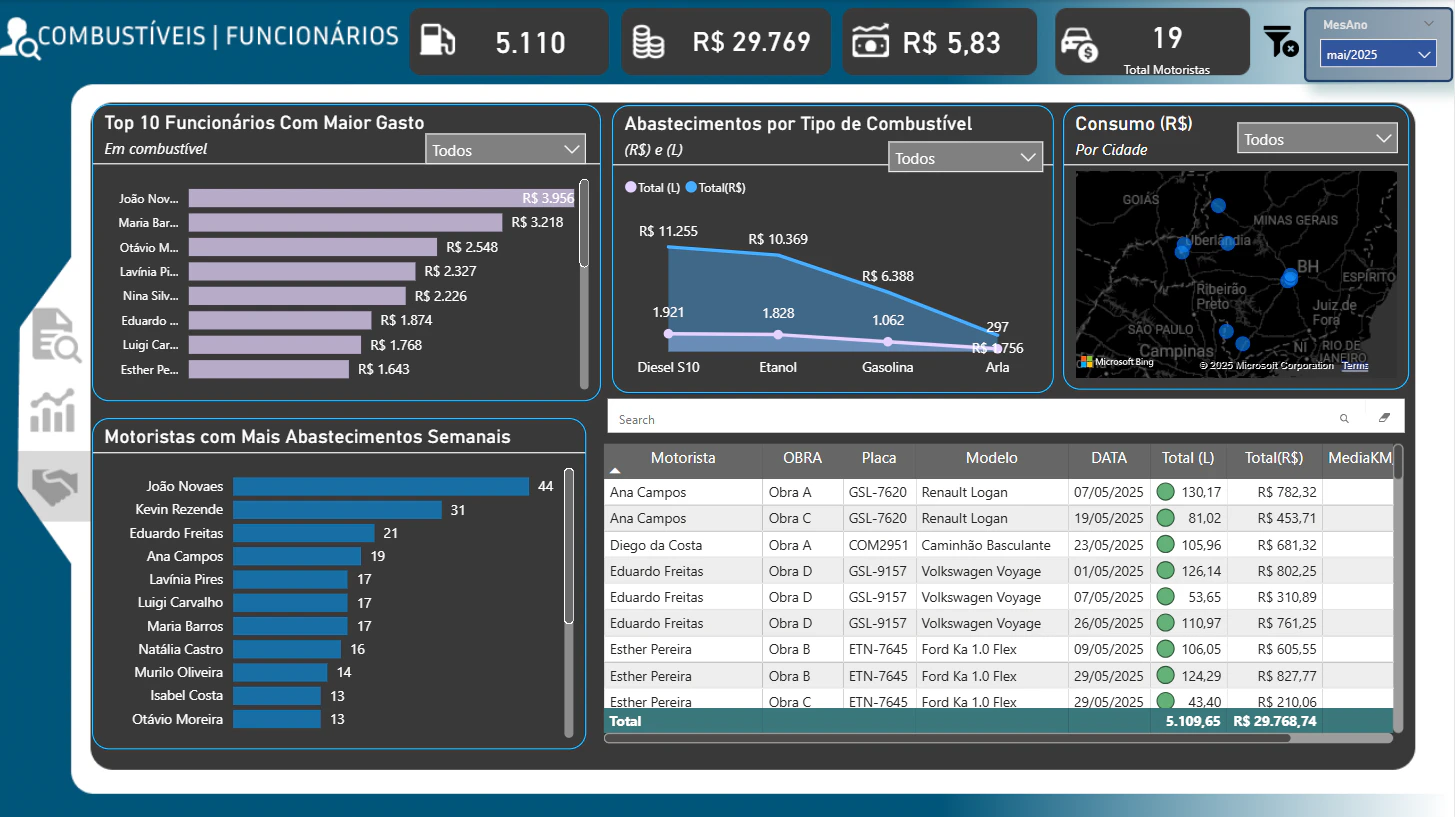Select Kevin Rezende bar with 31
Image resolution: width=1455 pixels, height=817 pixels.
(x=337, y=510)
